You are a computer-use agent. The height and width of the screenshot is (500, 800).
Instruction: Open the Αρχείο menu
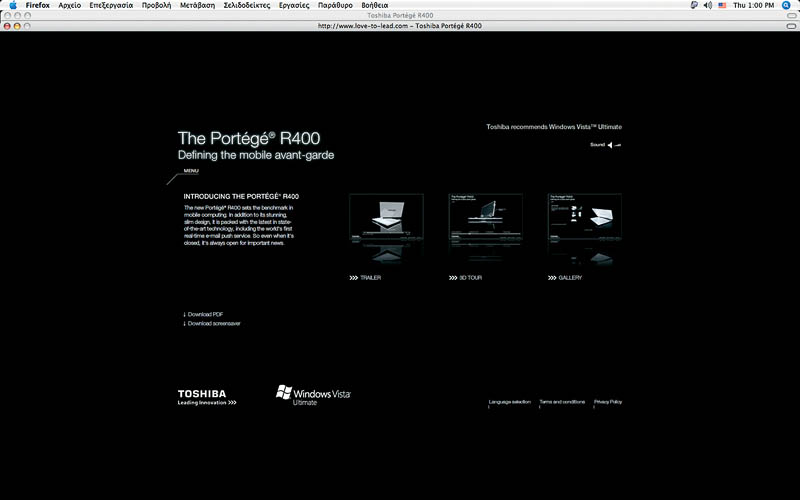point(69,5)
